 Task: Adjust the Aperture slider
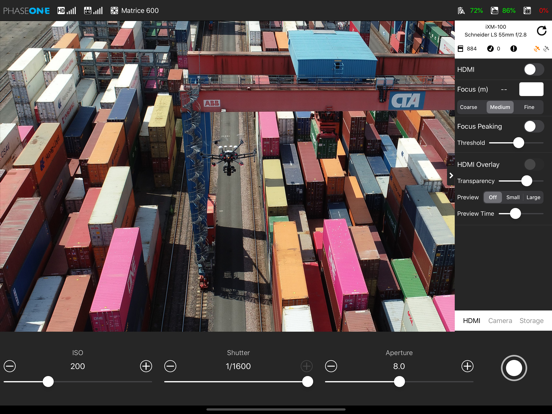pos(399,382)
